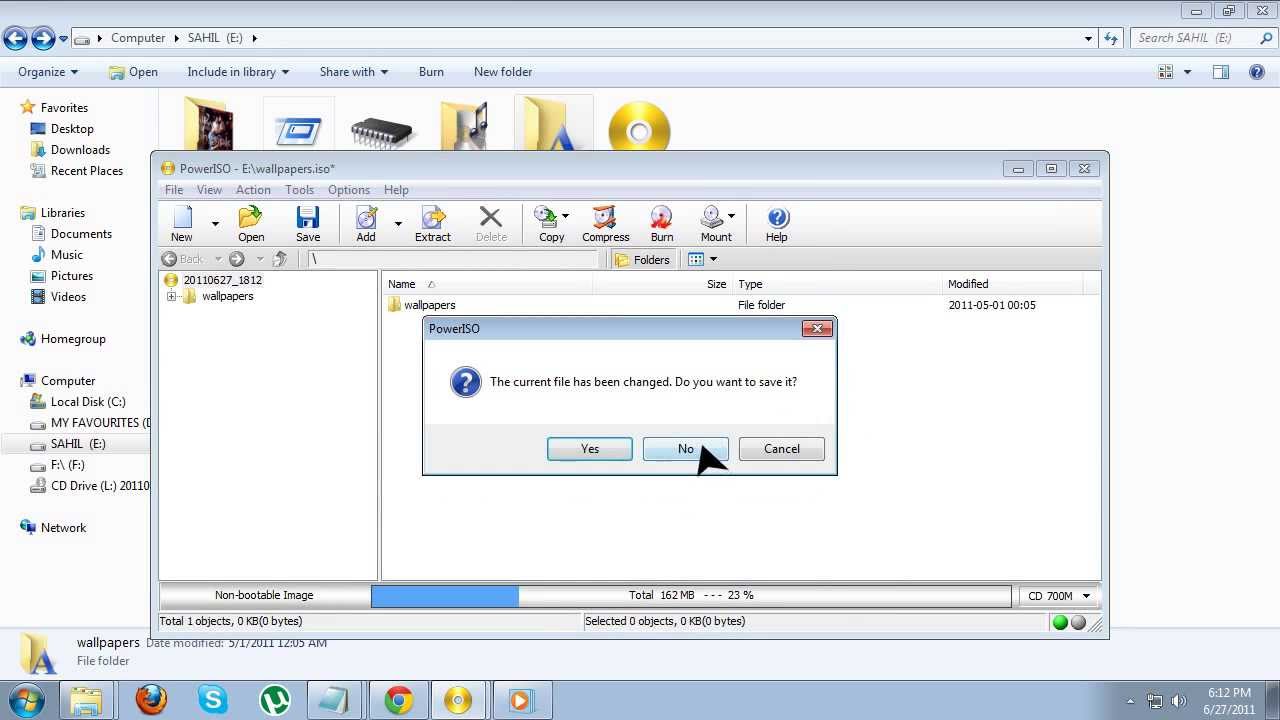Click the green status indicator circle

[1060, 622]
